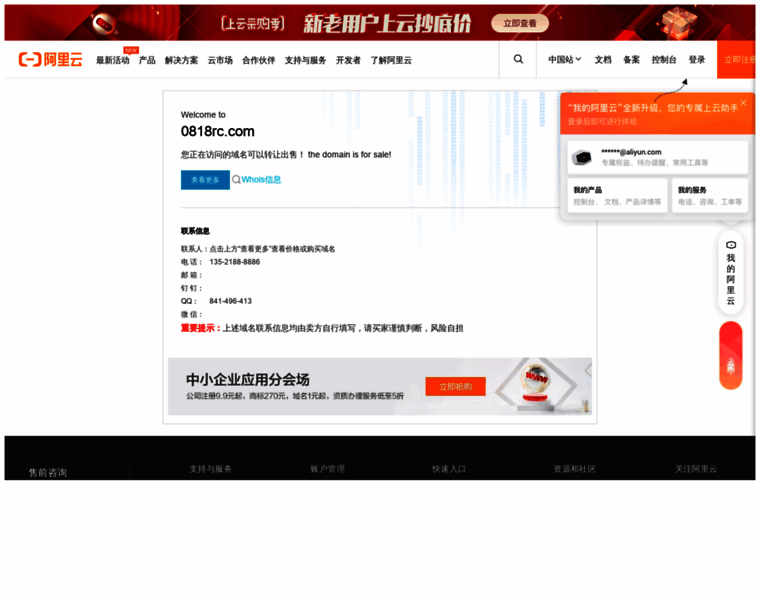Click the 支持与服务 footer heading
Screen dimensions: 760x600
tap(210, 469)
